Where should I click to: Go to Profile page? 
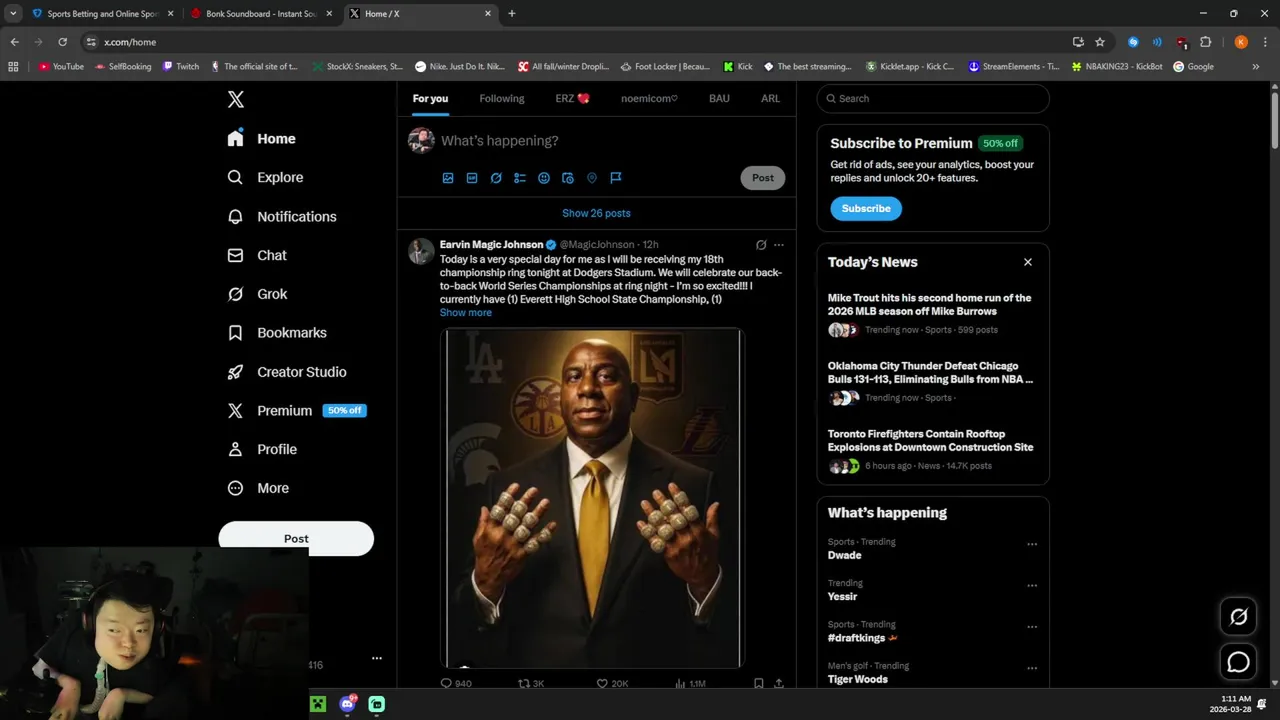pyautogui.click(x=262, y=449)
